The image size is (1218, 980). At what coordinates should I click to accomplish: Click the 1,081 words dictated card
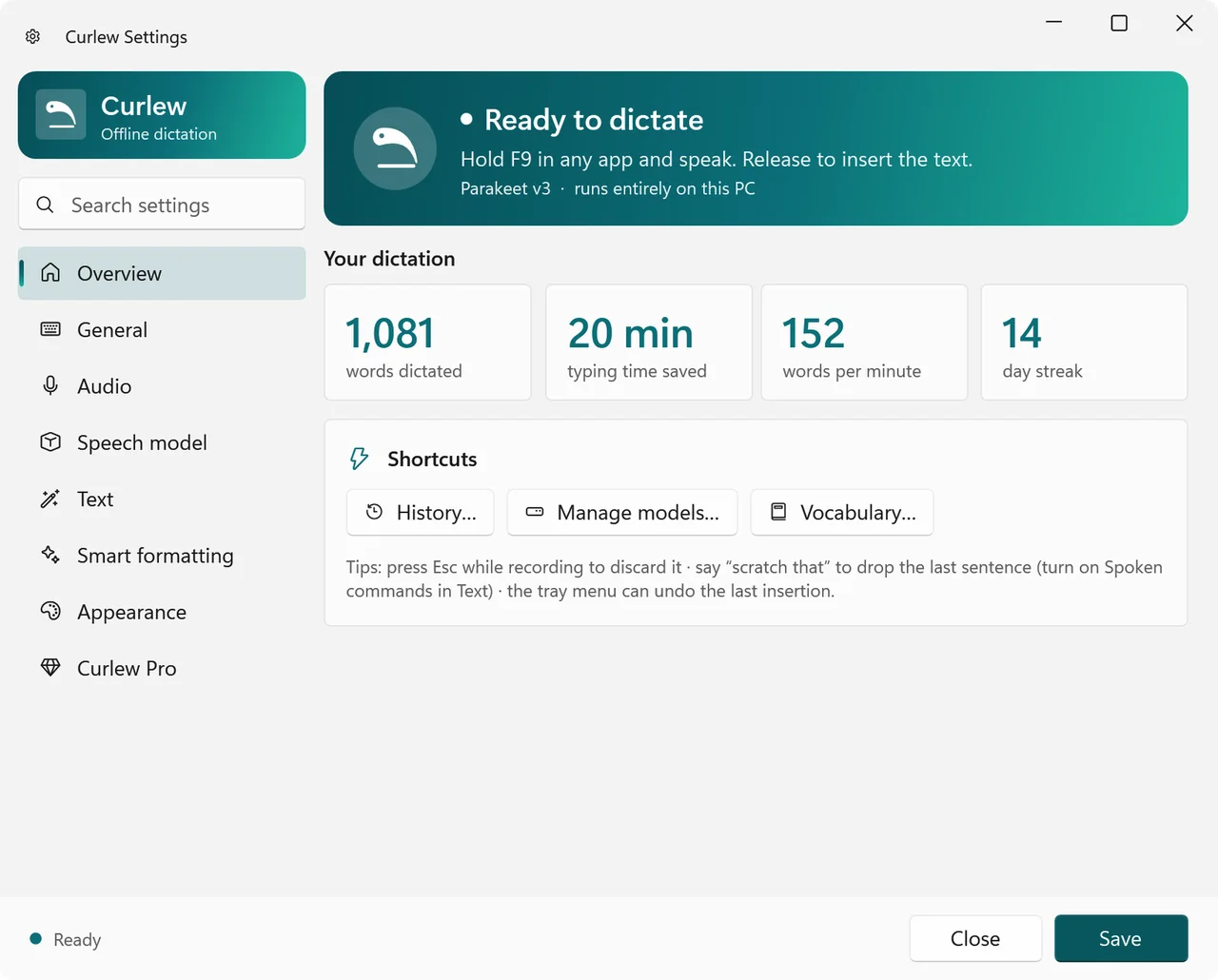[427, 343]
